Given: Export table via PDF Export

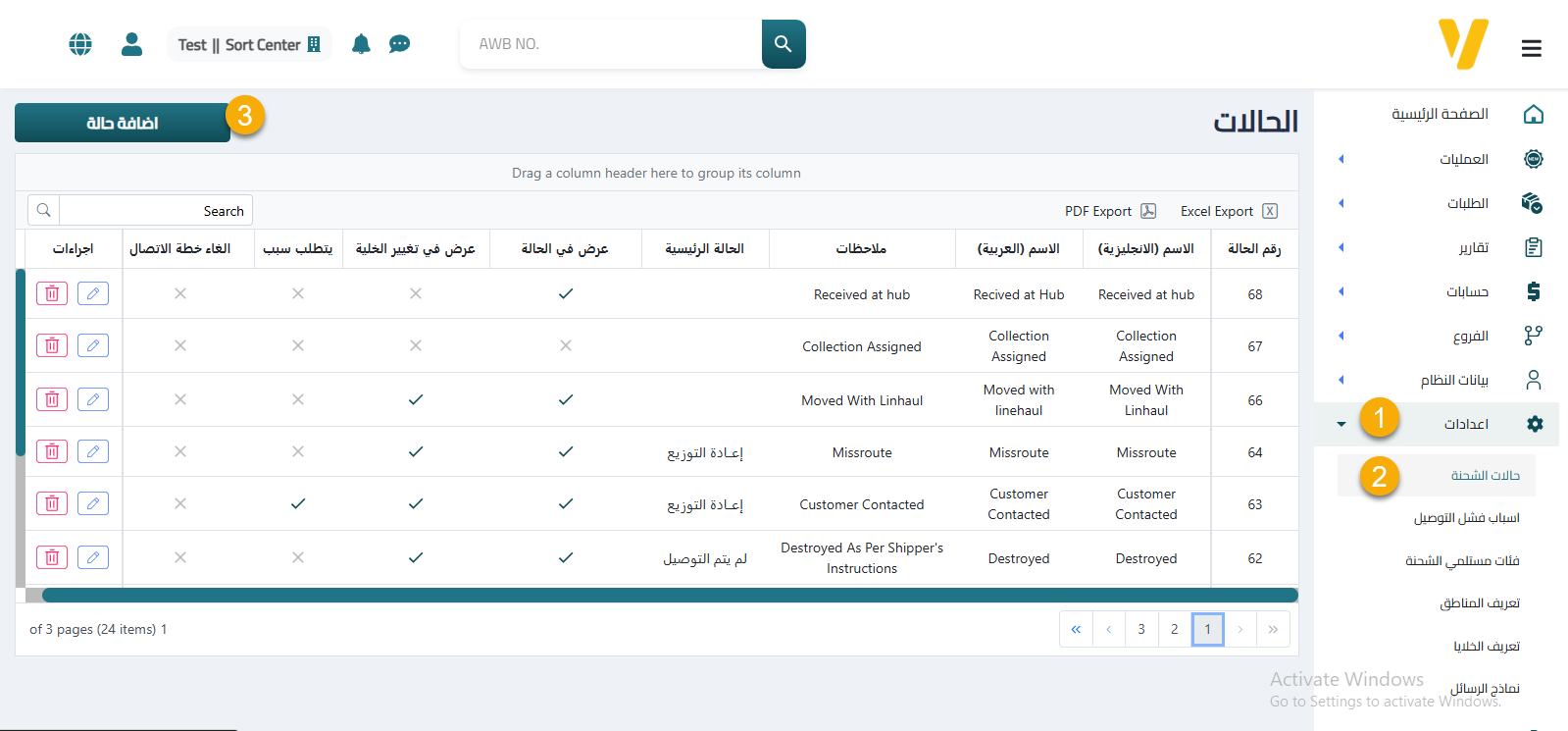Looking at the screenshot, I should tap(1110, 211).
